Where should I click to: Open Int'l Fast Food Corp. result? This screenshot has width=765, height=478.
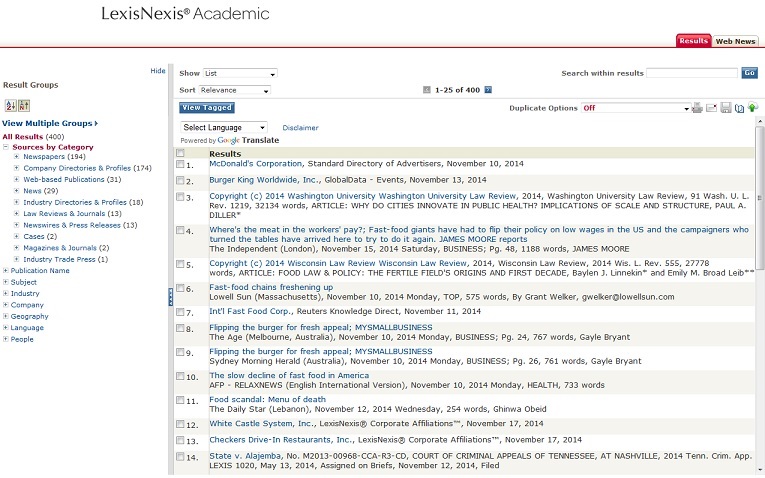251,311
